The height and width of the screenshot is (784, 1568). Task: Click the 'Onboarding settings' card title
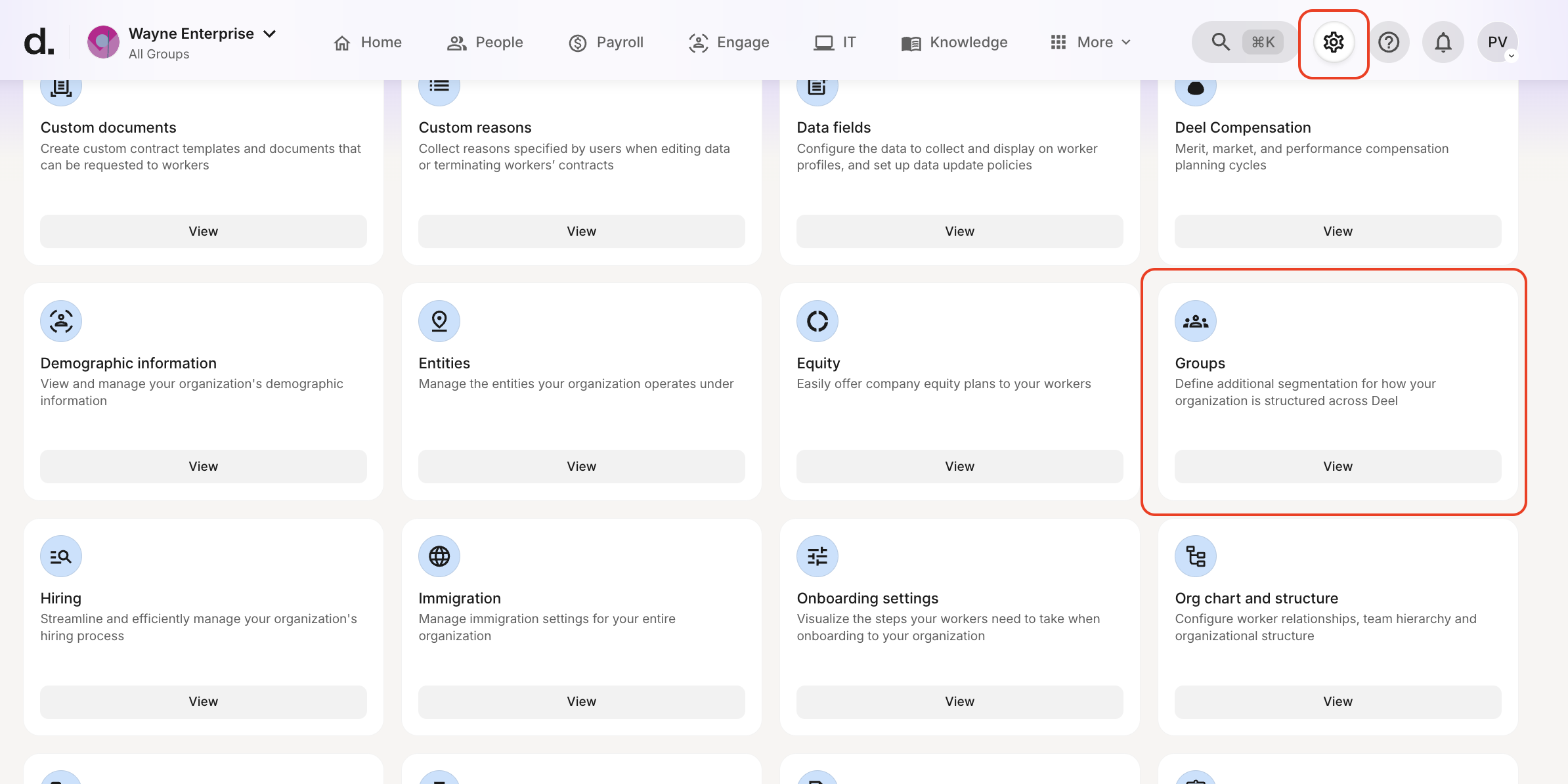pyautogui.click(x=867, y=598)
